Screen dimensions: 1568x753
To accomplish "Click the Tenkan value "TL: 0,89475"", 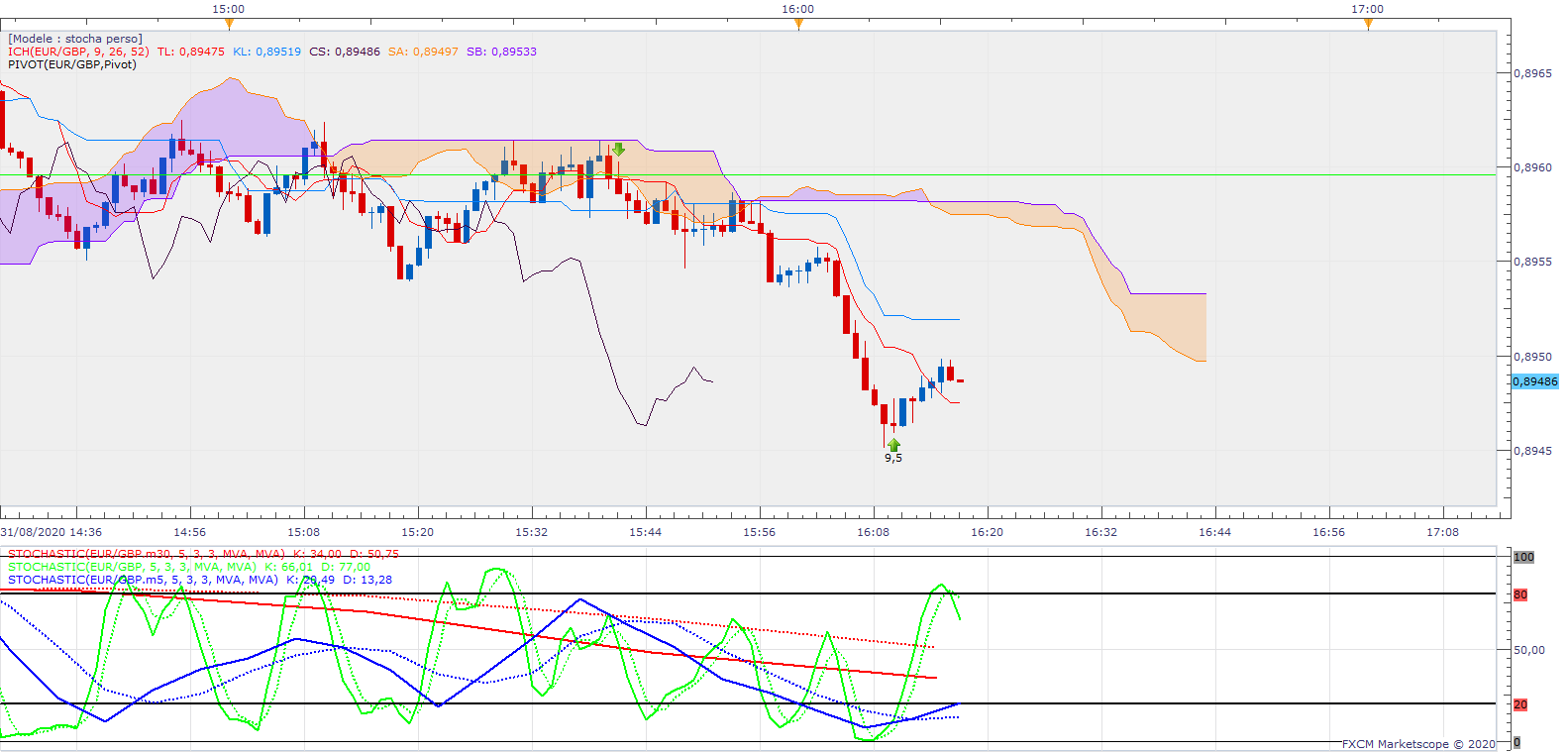I will click(191, 52).
